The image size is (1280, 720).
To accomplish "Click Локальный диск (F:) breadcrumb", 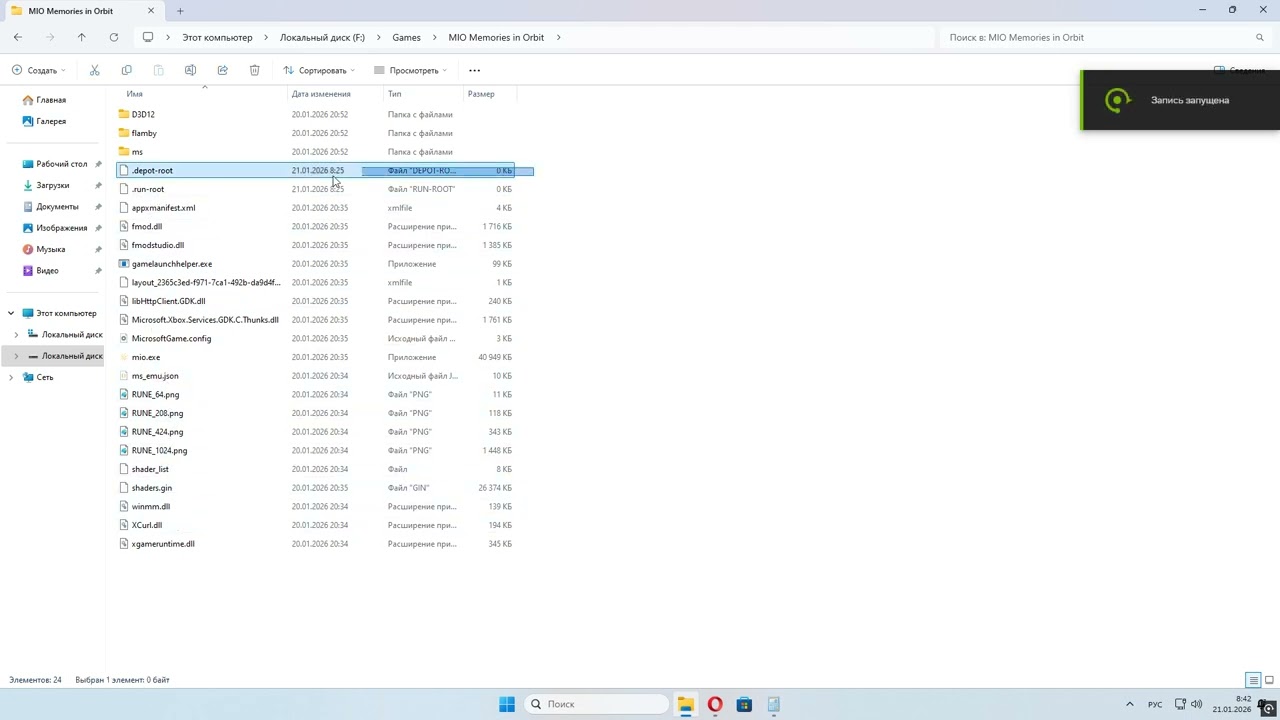I will [x=322, y=37].
